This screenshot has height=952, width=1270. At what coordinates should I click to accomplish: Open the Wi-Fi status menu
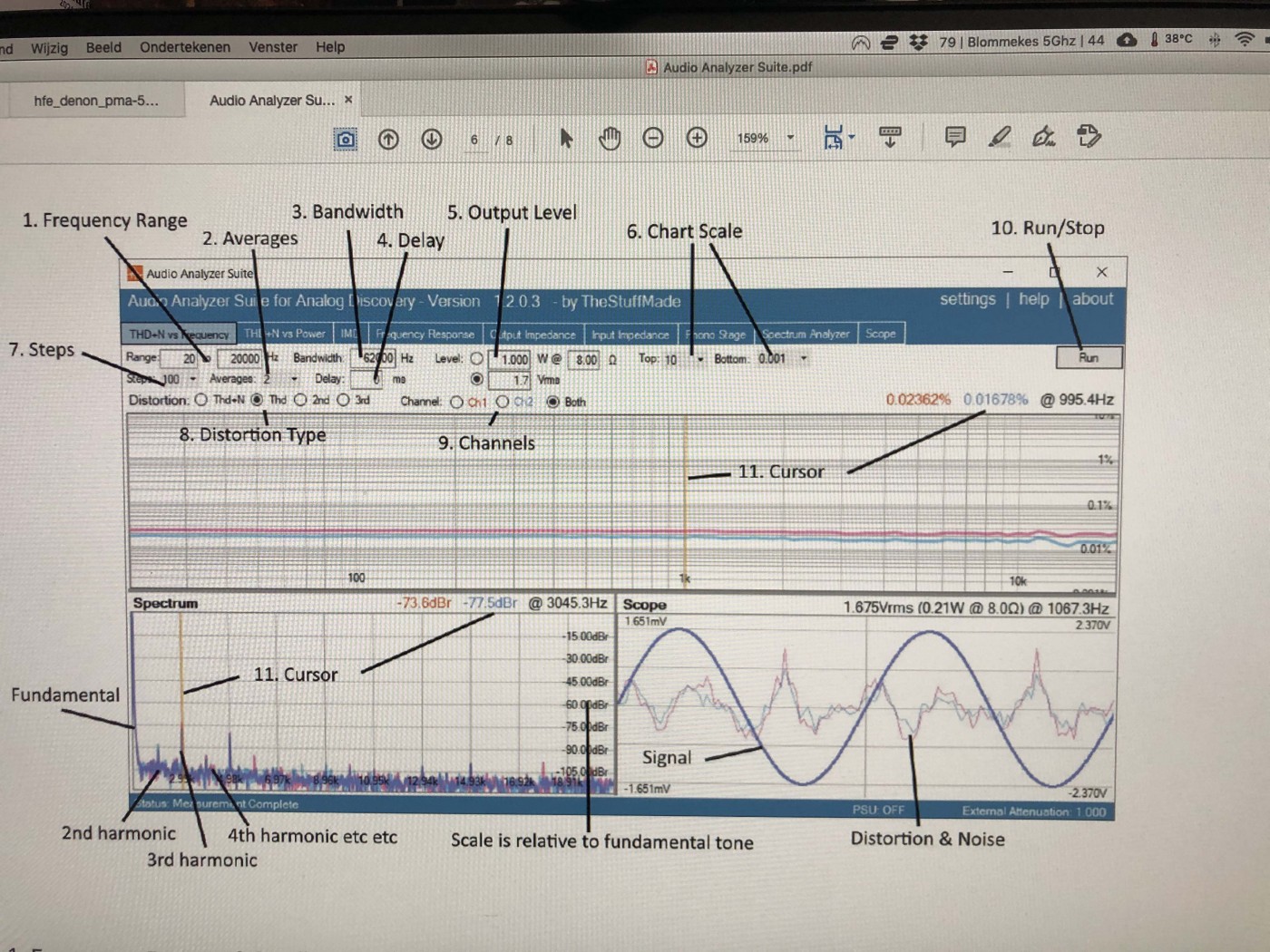pos(1245,39)
